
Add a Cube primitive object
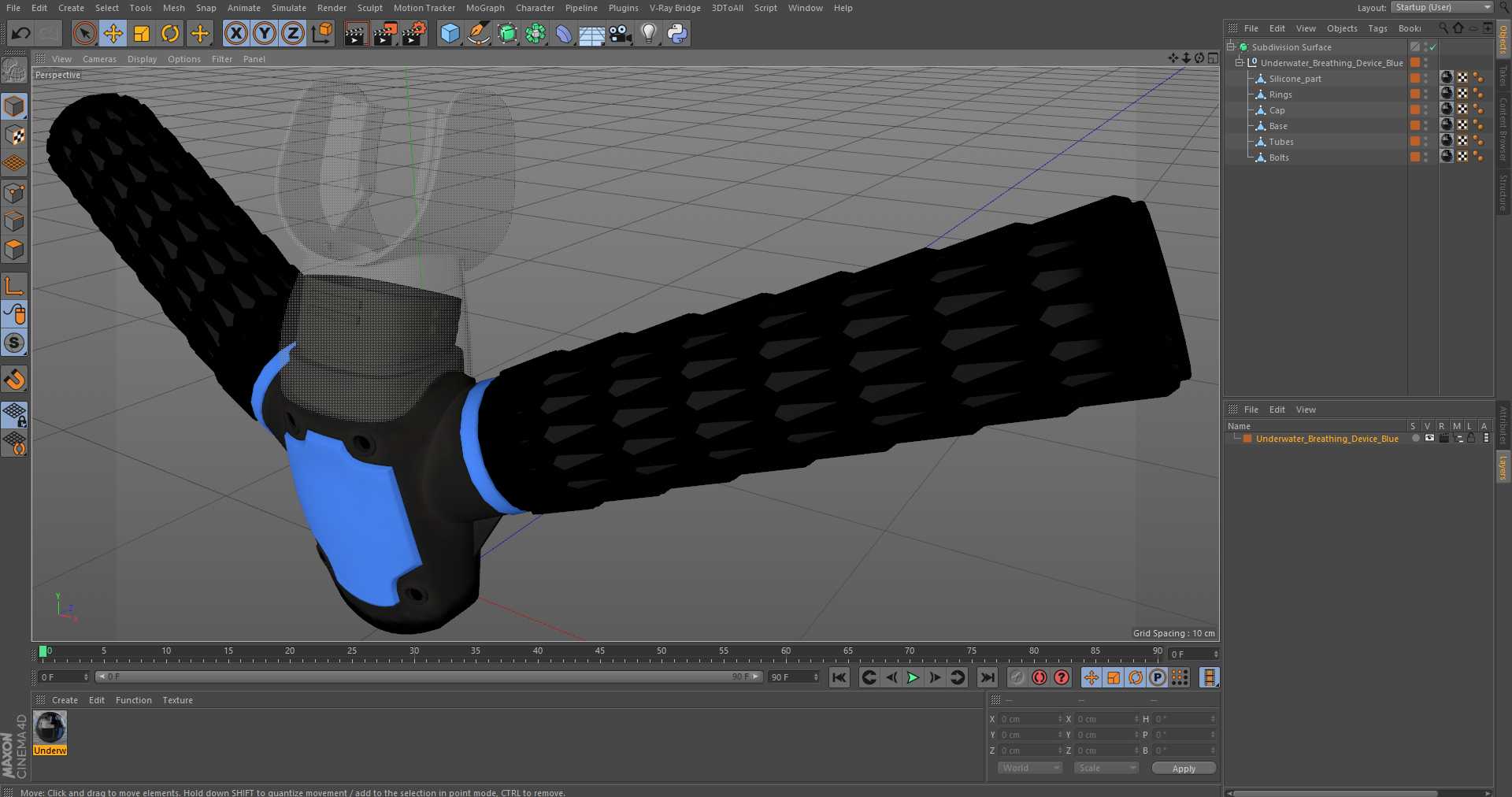point(450,33)
